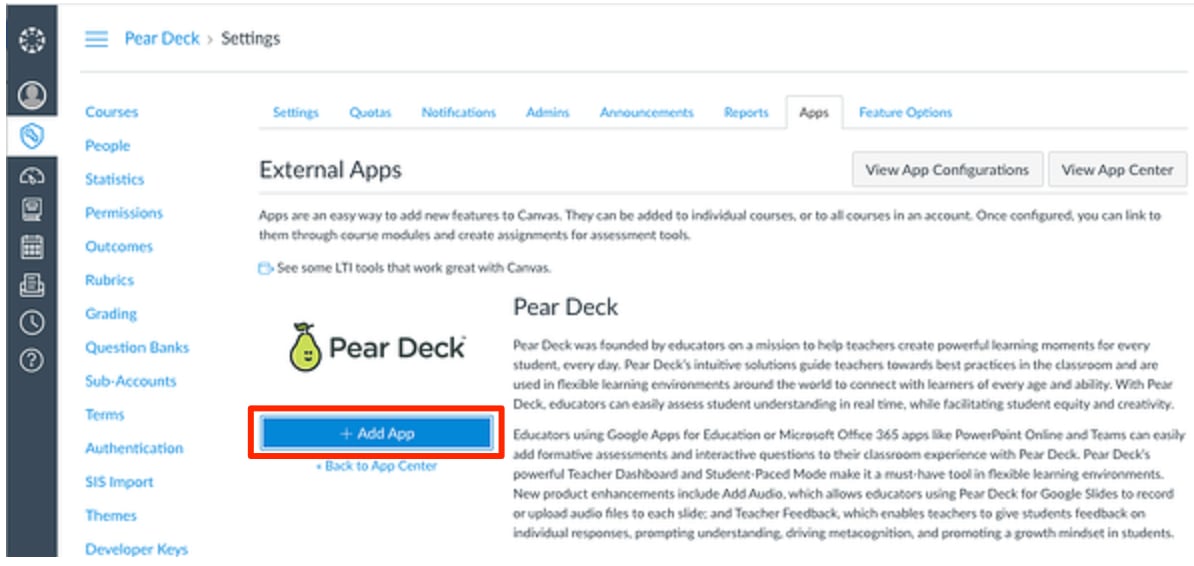Screen dimensions: 1194x566
Task: Open SIS Import in the left navigation
Action: click(x=120, y=481)
